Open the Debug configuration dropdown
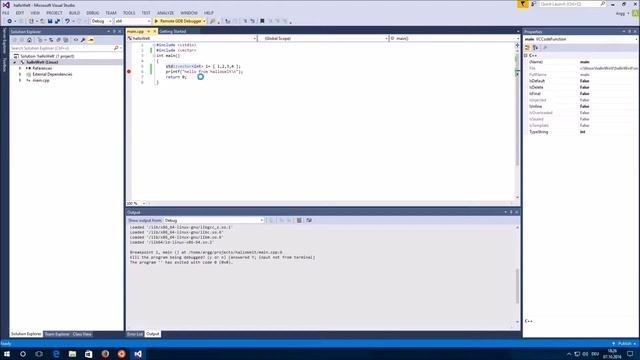 pyautogui.click(x=101, y=21)
